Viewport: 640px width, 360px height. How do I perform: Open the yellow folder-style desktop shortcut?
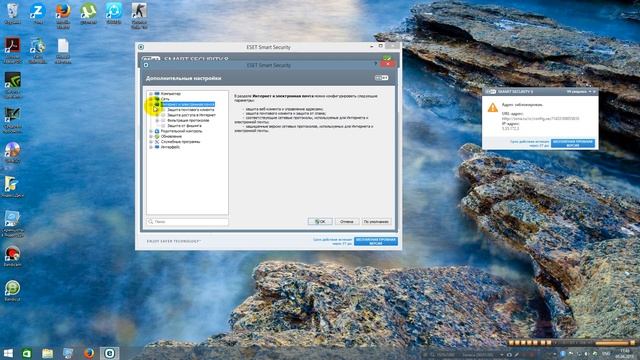click(x=12, y=187)
